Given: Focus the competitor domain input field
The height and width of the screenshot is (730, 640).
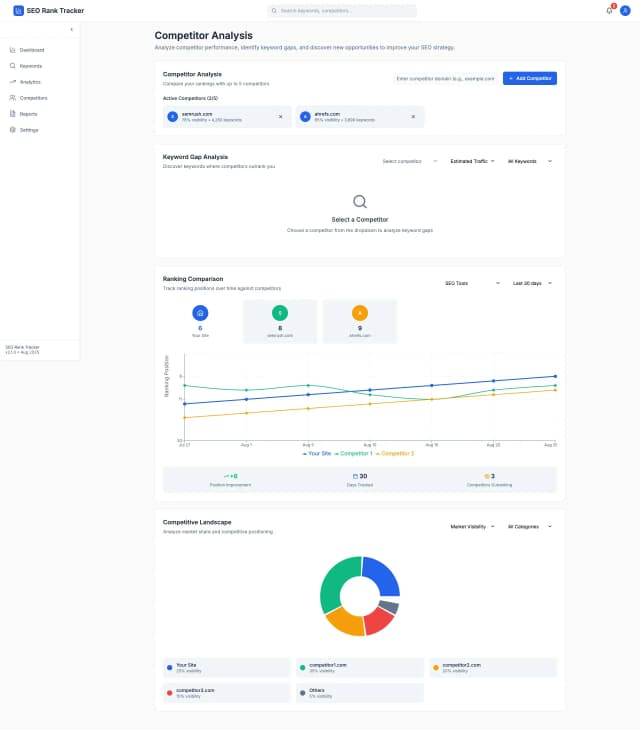Looking at the screenshot, I should (x=445, y=78).
